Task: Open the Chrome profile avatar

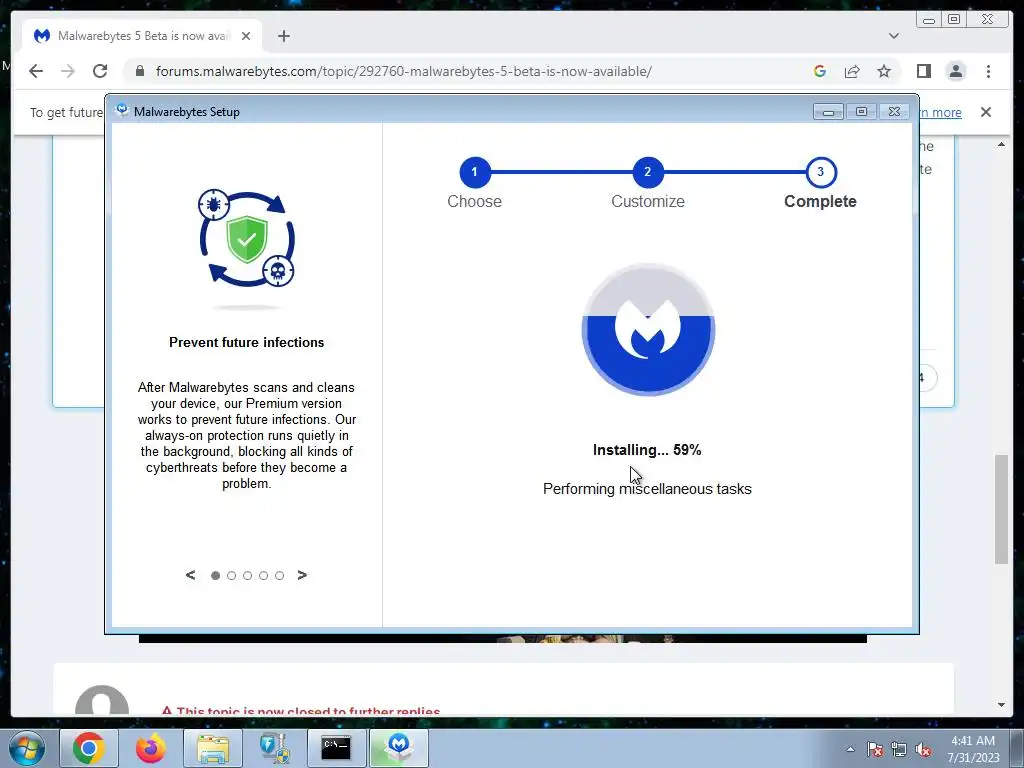Action: click(x=956, y=71)
